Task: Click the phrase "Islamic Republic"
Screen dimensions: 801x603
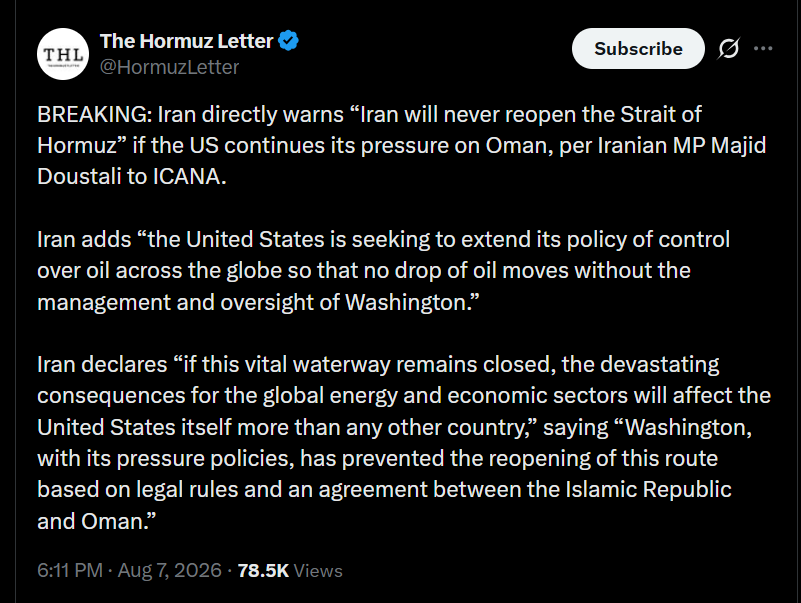Action: point(648,490)
